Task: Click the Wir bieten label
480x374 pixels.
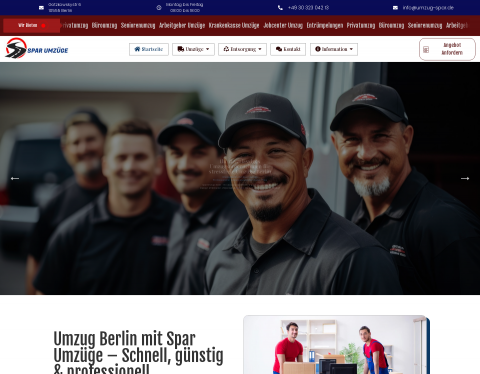Action: pyautogui.click(x=28, y=25)
